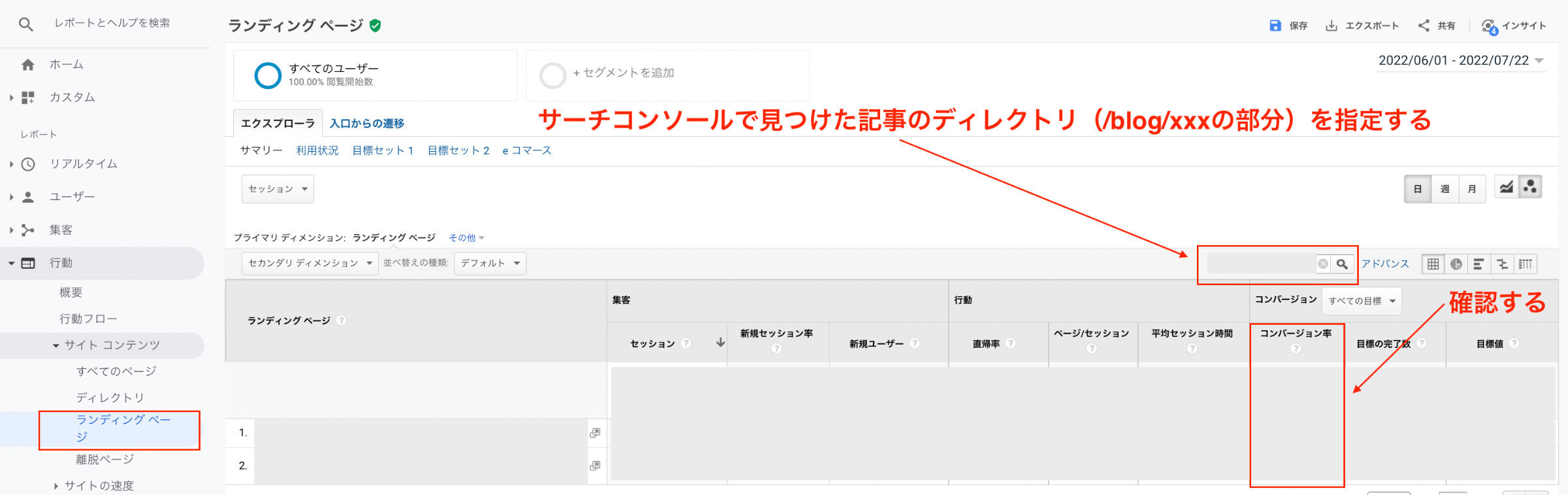Expand the その他 primary dimension menu
1568x495 pixels.
point(466,237)
